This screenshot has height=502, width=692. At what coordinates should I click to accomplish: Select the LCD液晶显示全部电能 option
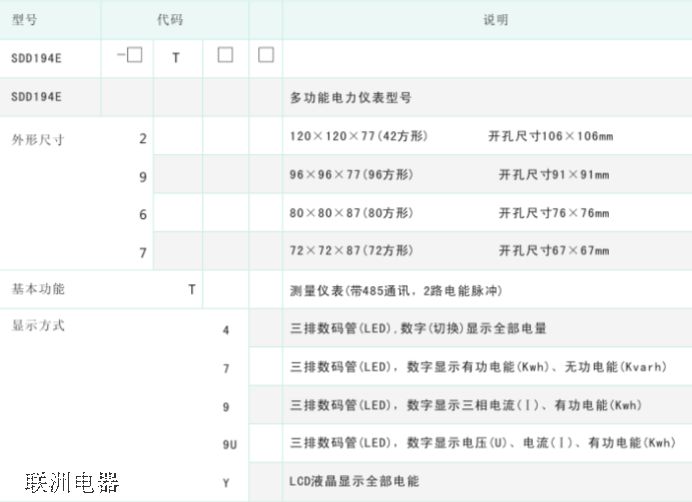coord(354,481)
